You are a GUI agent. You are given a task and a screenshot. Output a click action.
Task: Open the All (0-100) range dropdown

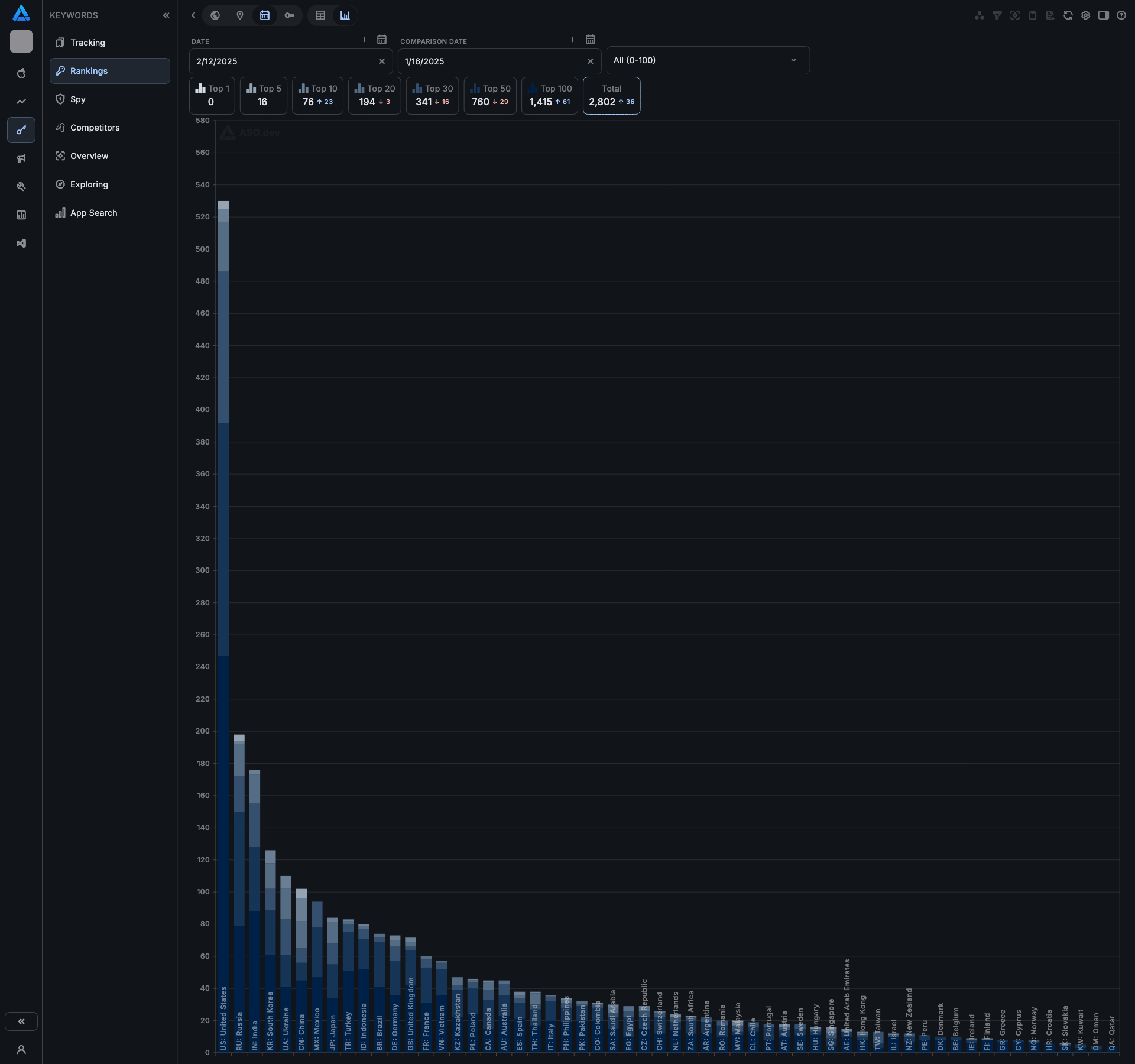pyautogui.click(x=708, y=60)
